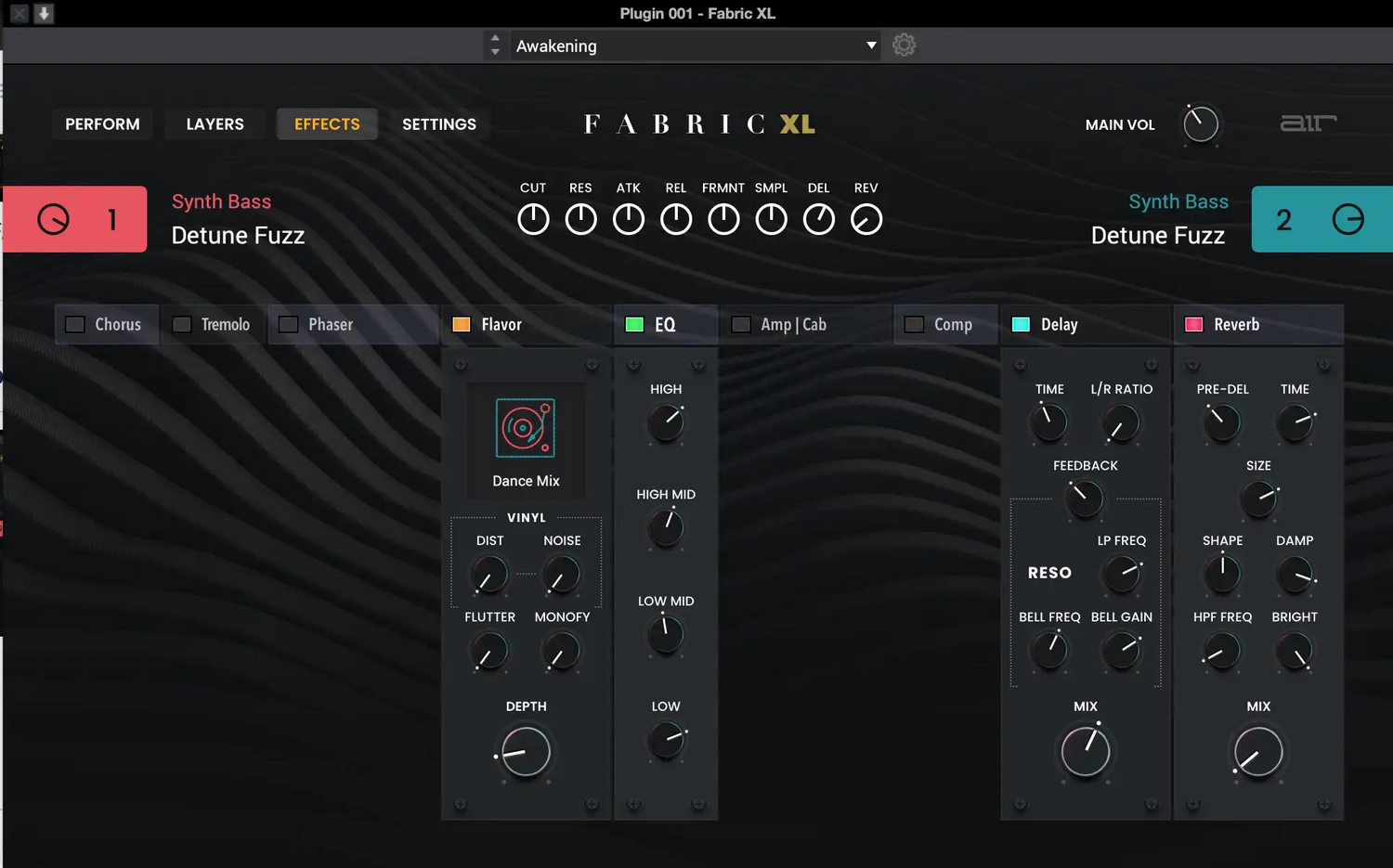Click the CUT macro knob
This screenshot has height=868, width=1393.
click(533, 219)
